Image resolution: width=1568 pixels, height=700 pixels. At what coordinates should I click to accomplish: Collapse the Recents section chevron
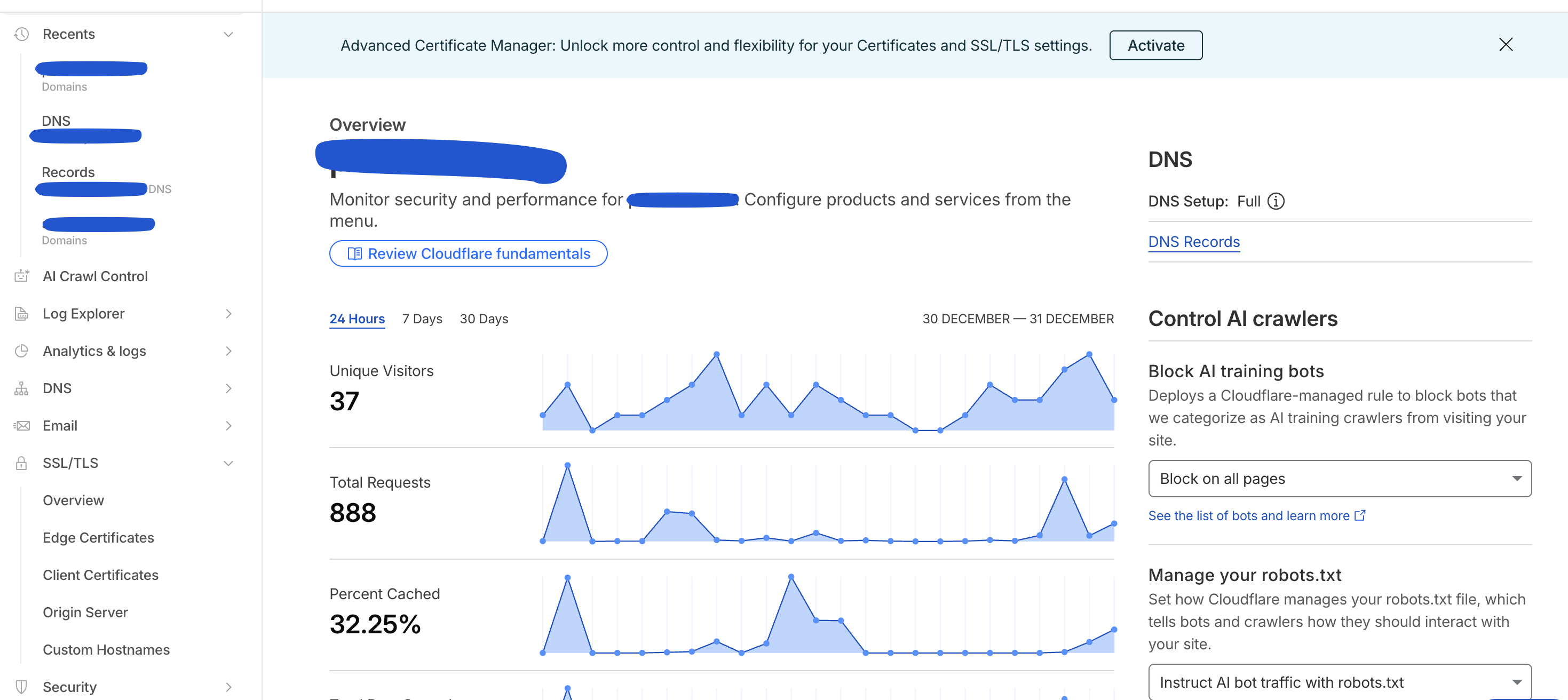tap(228, 34)
